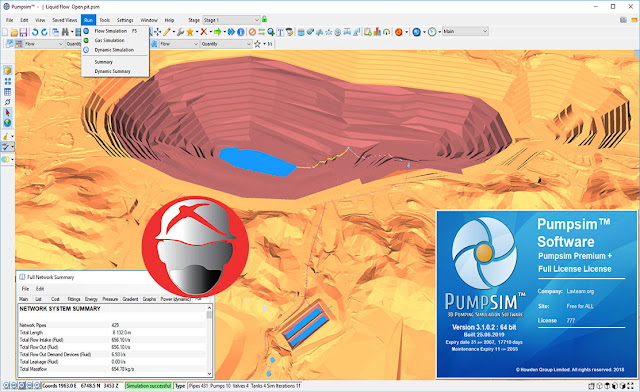Click the outline star icon on the second toolbar
The height and width of the screenshot is (392, 640).
257,44
